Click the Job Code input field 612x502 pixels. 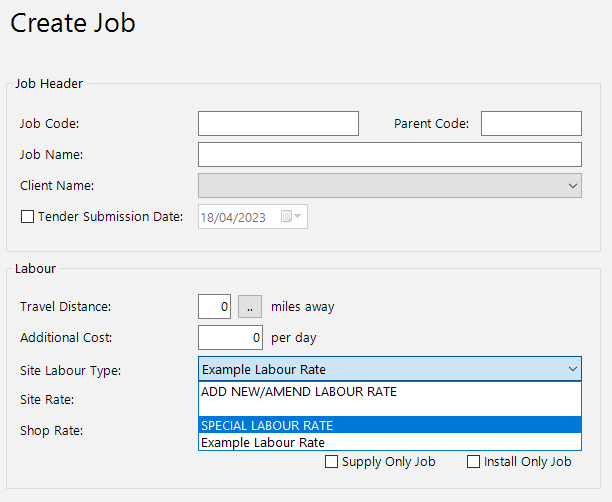coord(278,123)
